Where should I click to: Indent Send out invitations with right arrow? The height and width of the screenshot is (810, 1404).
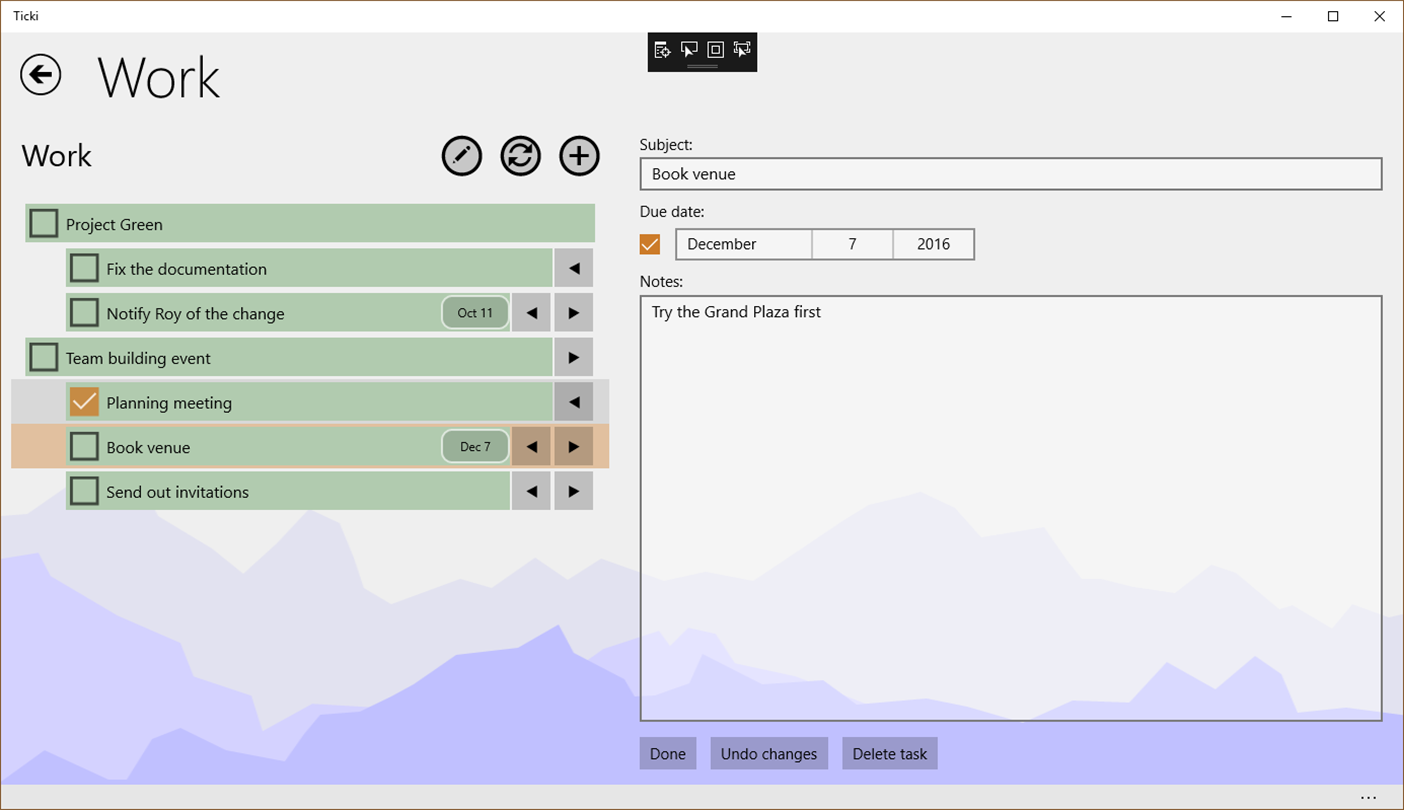[x=574, y=491]
